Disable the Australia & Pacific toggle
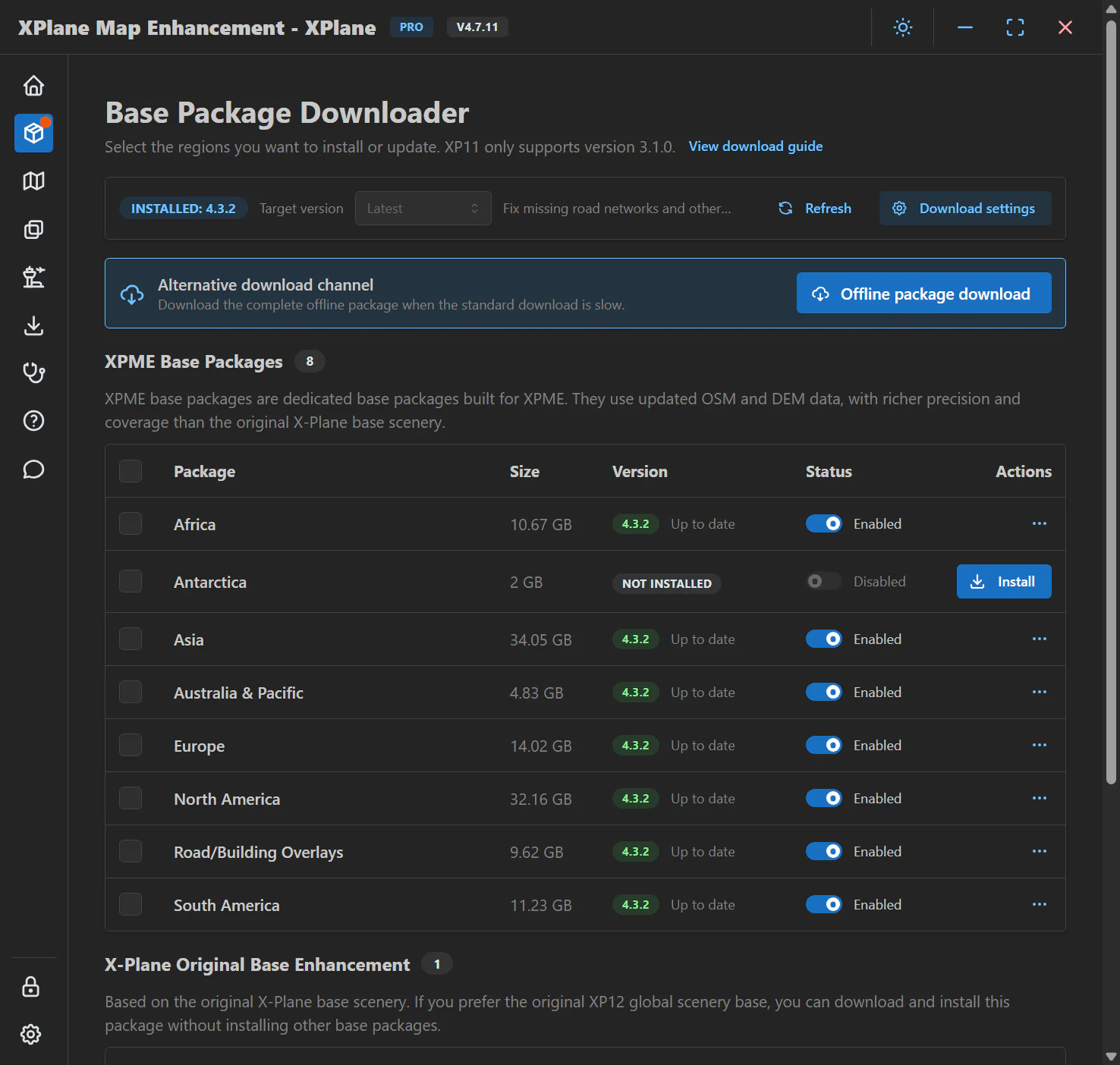 824,692
